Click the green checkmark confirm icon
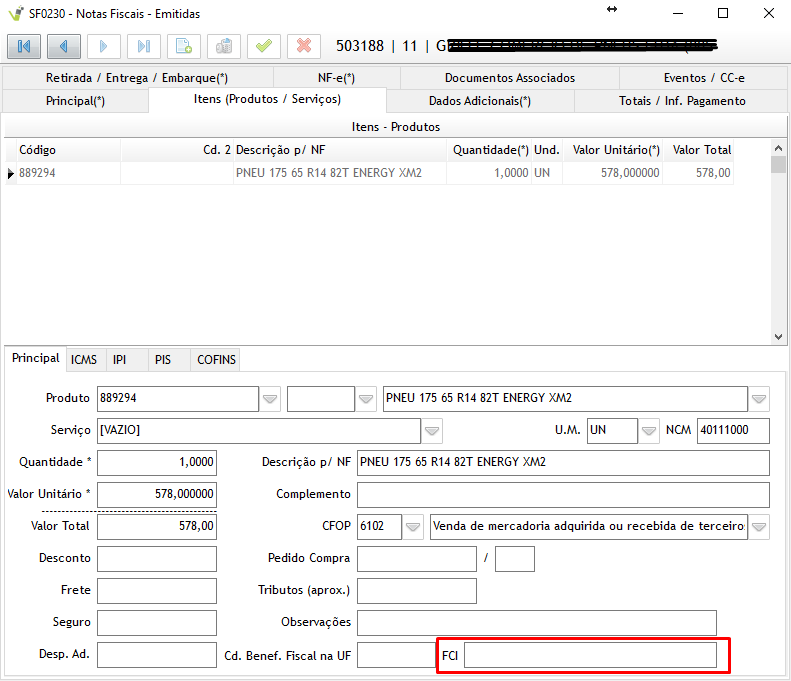 pos(264,46)
